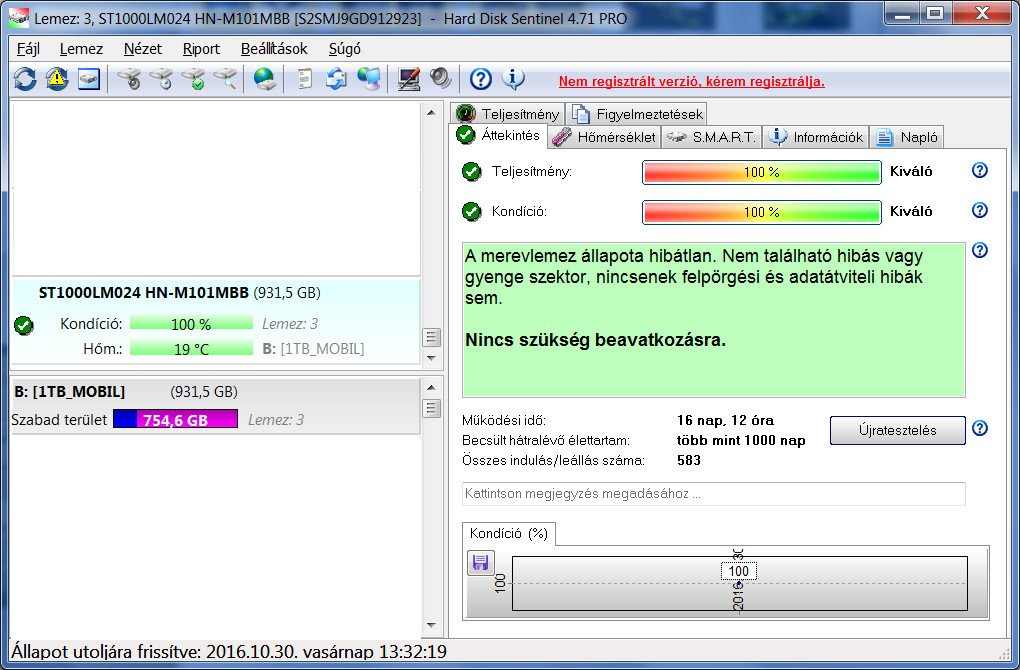Switch to the Figyelmeztetések tab

pos(637,114)
